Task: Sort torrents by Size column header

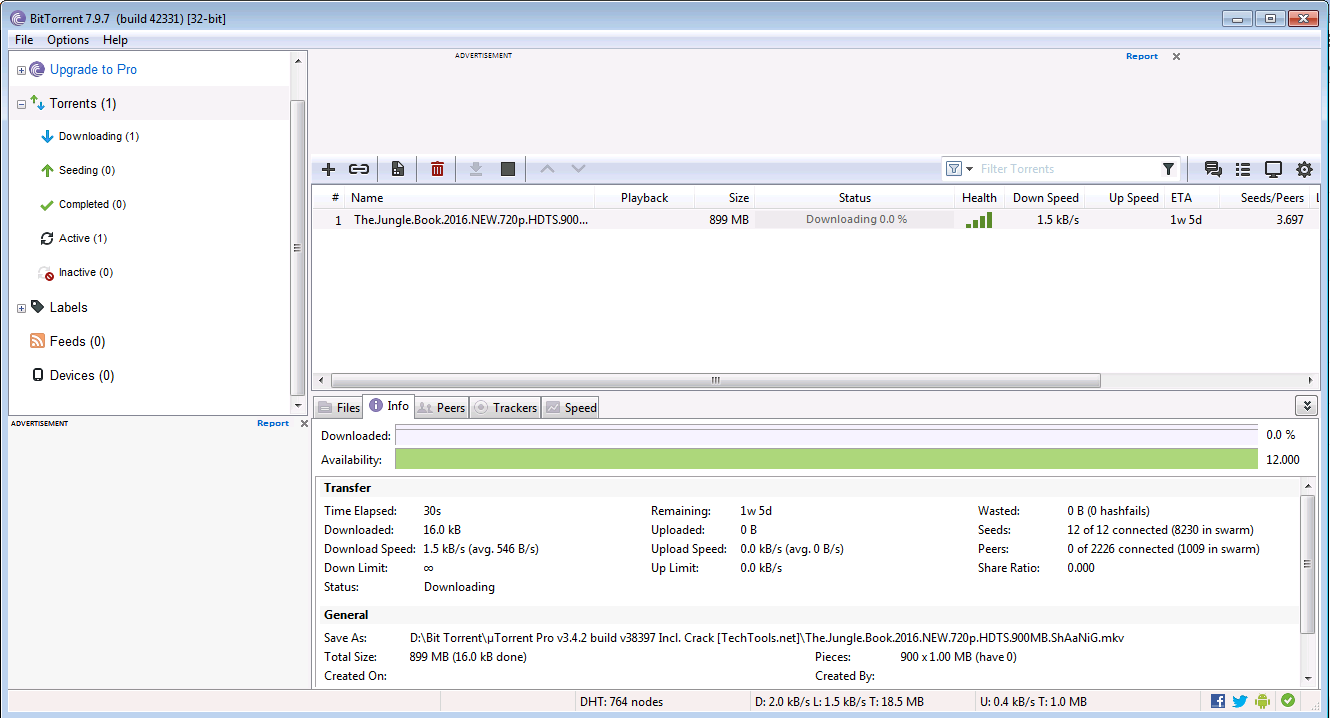Action: [725, 198]
